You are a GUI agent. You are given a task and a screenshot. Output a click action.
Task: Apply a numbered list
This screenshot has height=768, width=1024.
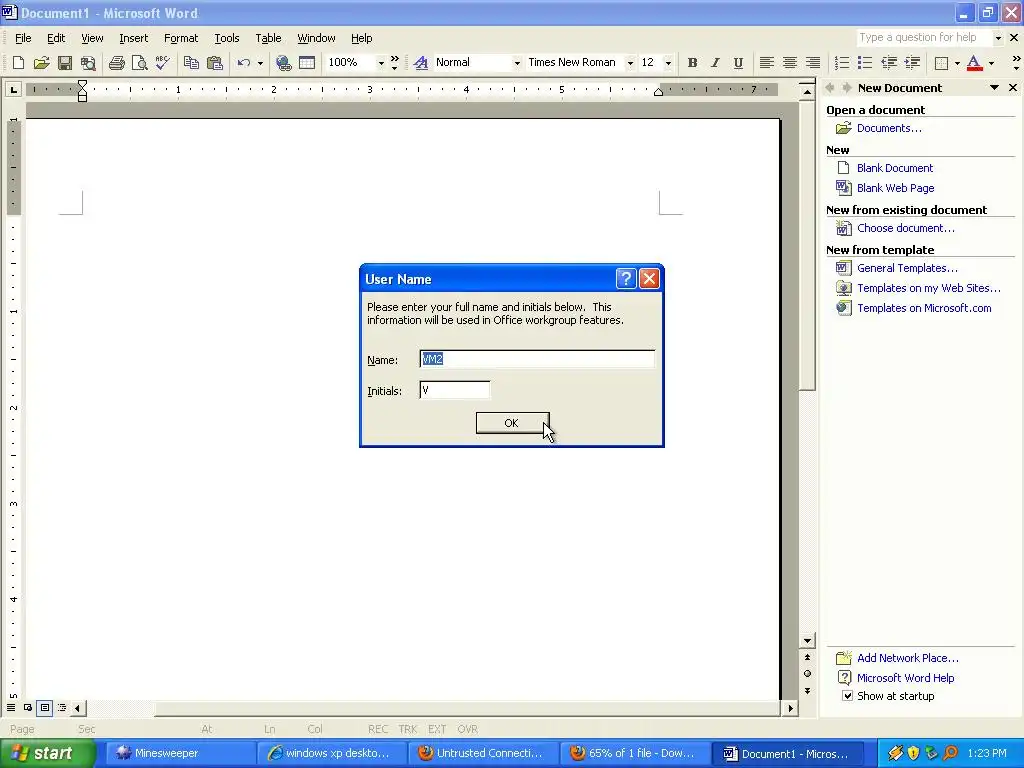[x=842, y=63]
